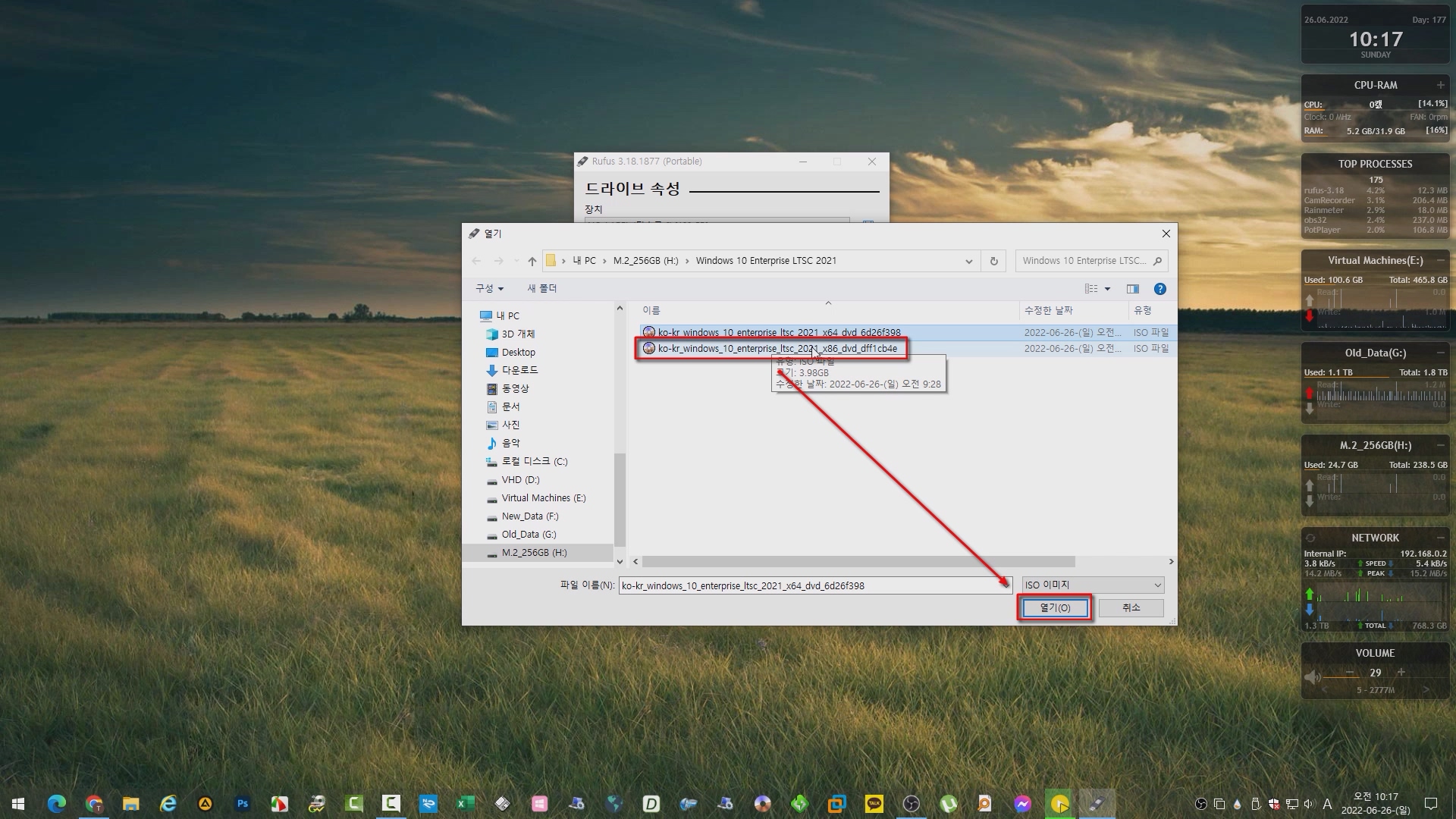Open the Windows Start menu
This screenshot has width=1456, height=819.
point(19,804)
